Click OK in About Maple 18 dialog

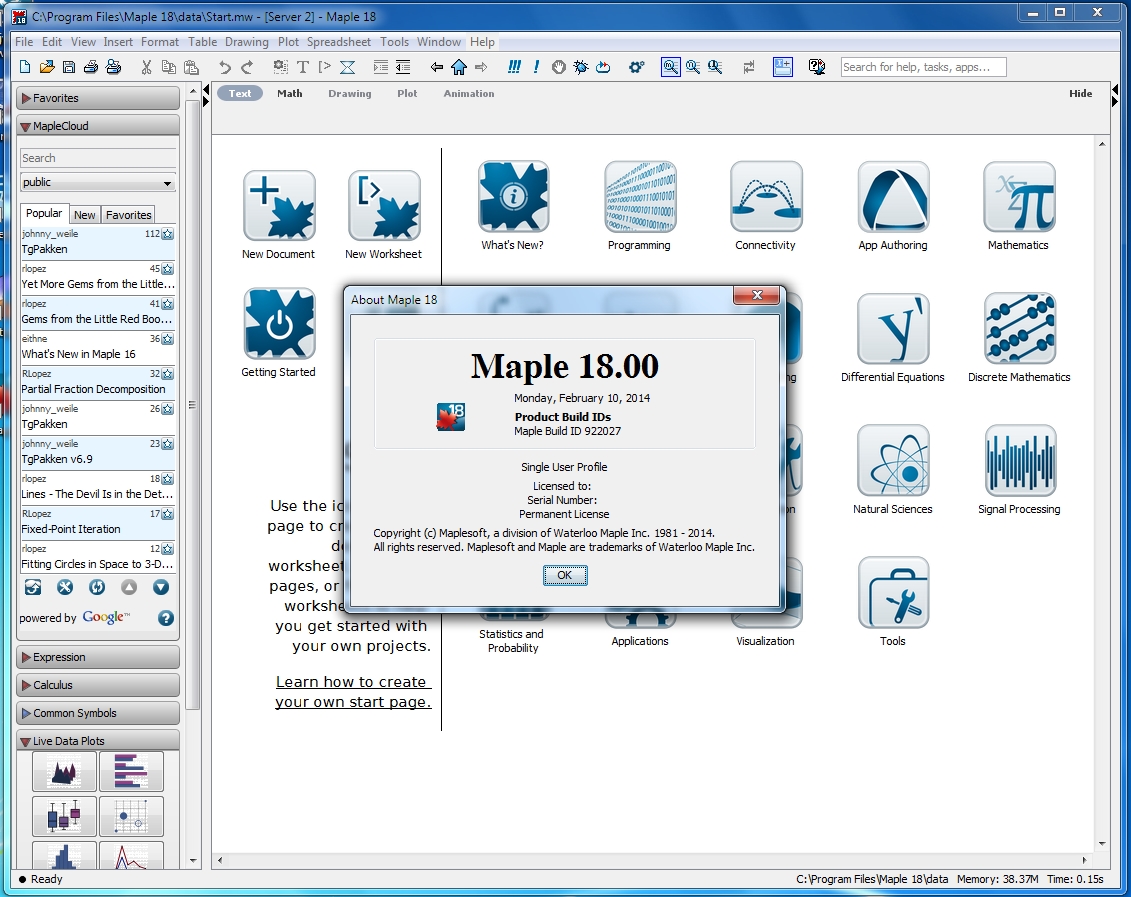click(x=565, y=575)
